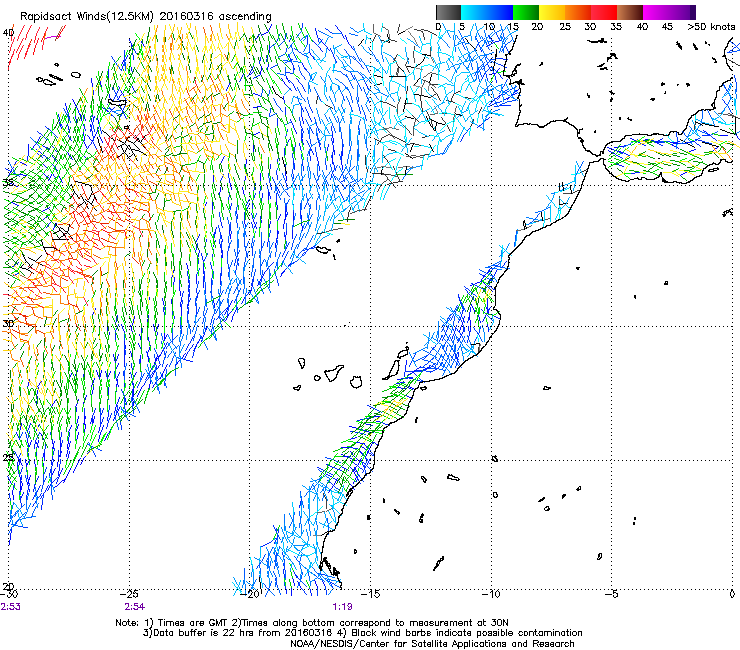
Task: Click the gray 0-5 knots legend segment
Action: tap(448, 12)
